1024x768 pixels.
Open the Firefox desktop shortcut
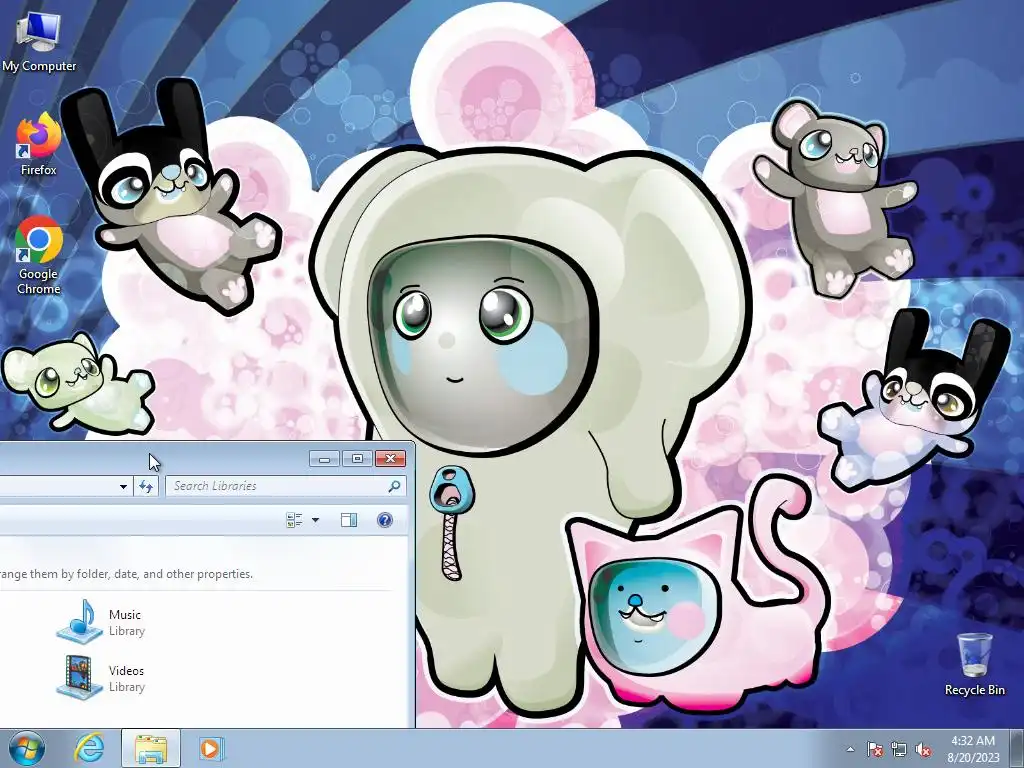coord(38,145)
